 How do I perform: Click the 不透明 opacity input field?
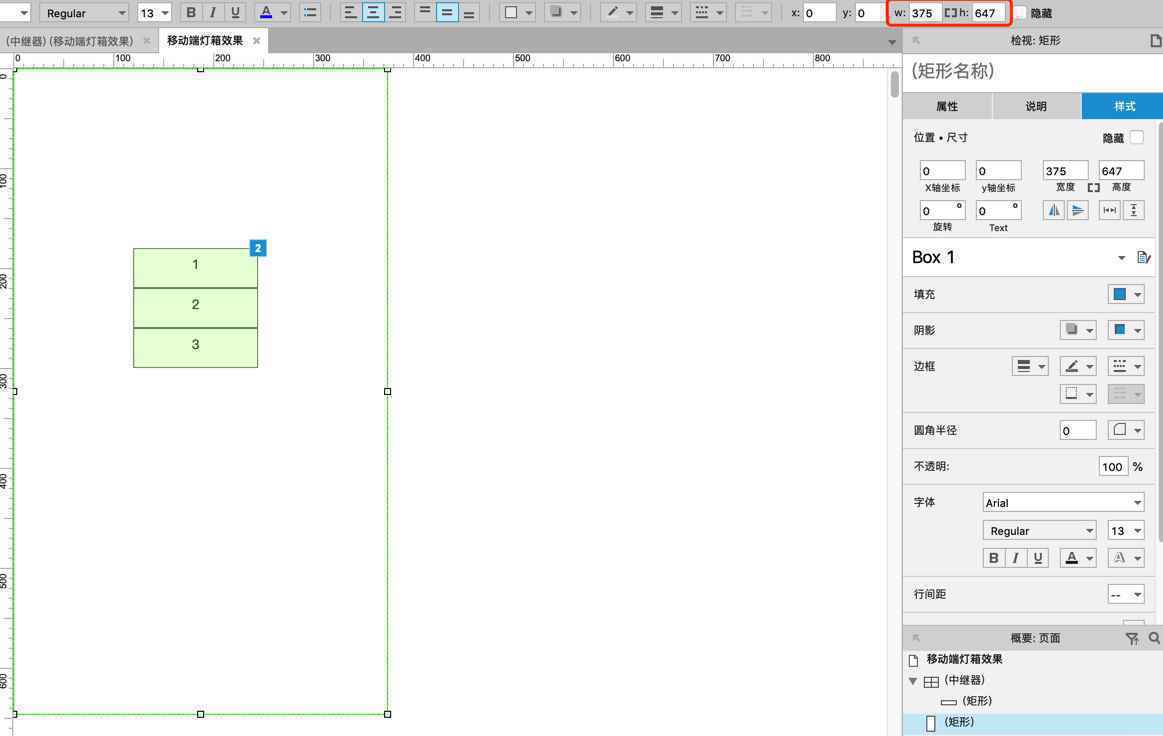click(x=1113, y=467)
